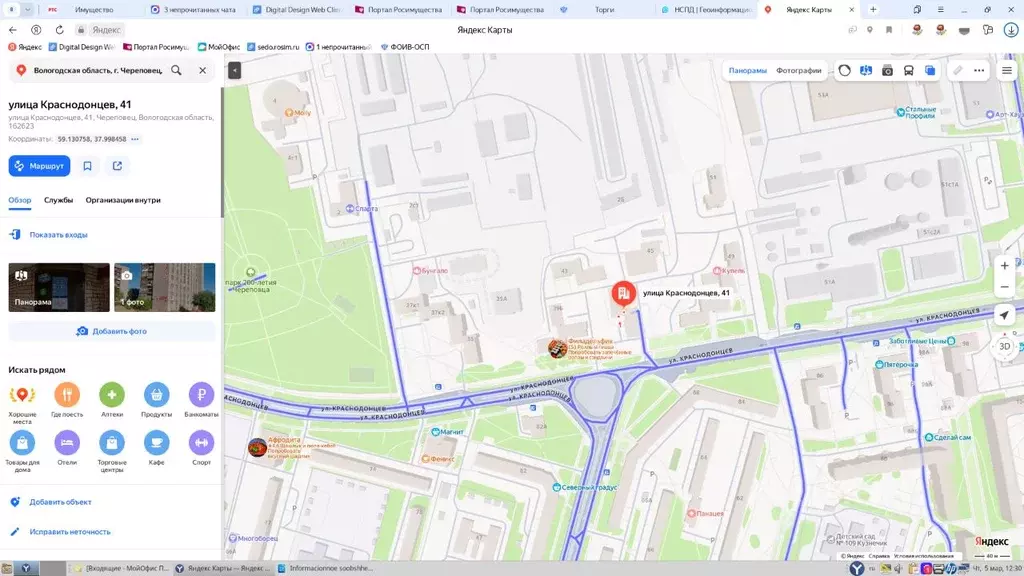Toggle public transport bus layer
Viewport: 1024px width, 576px height.
909,71
